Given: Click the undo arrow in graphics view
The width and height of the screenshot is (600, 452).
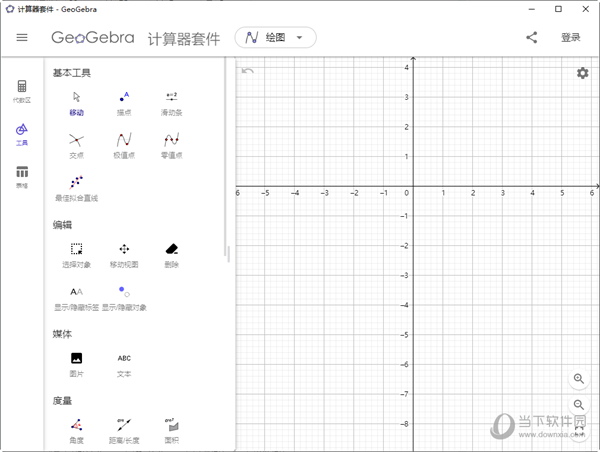Looking at the screenshot, I should click(x=248, y=71).
